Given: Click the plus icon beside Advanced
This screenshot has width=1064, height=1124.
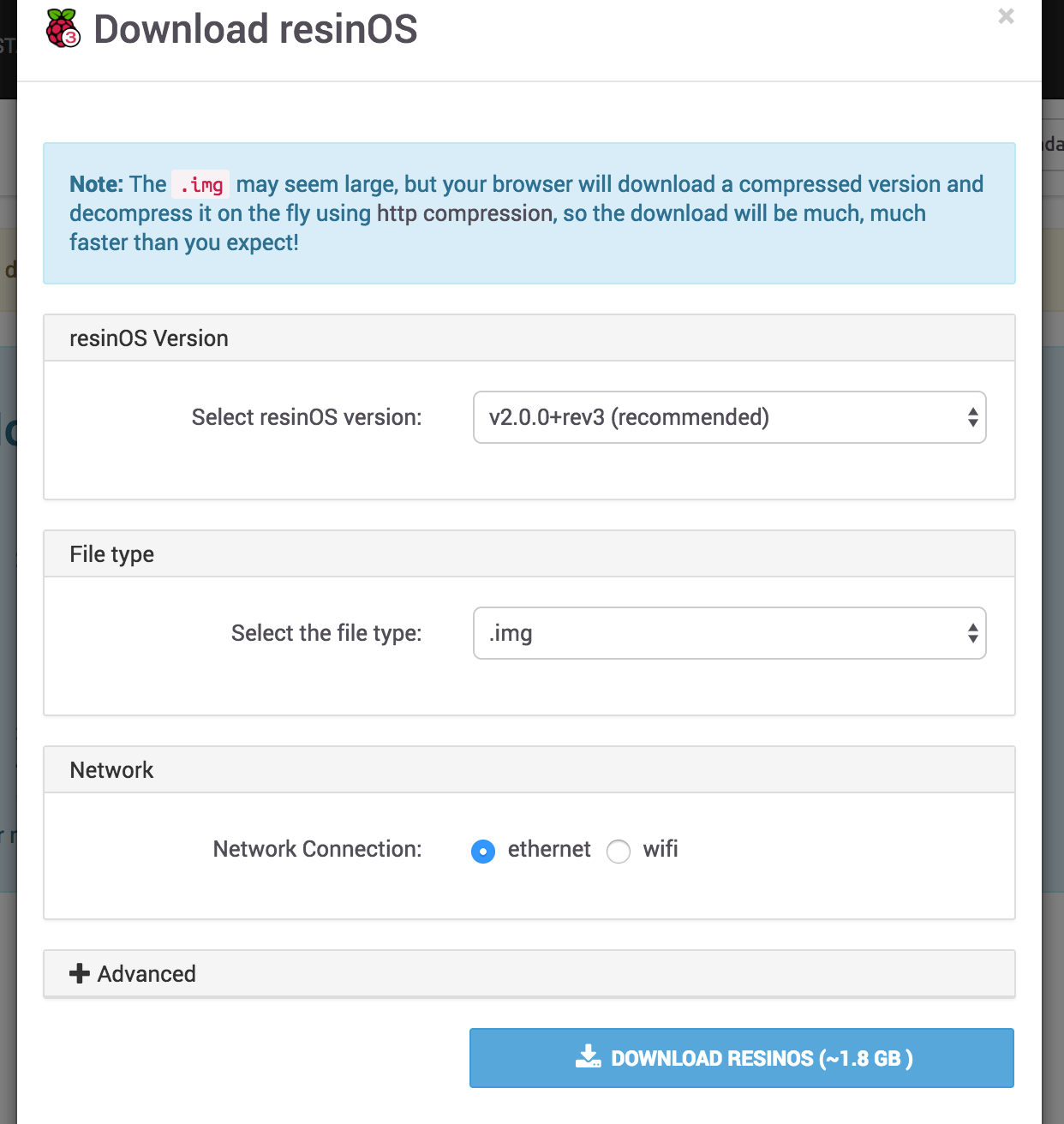Looking at the screenshot, I should [x=80, y=974].
